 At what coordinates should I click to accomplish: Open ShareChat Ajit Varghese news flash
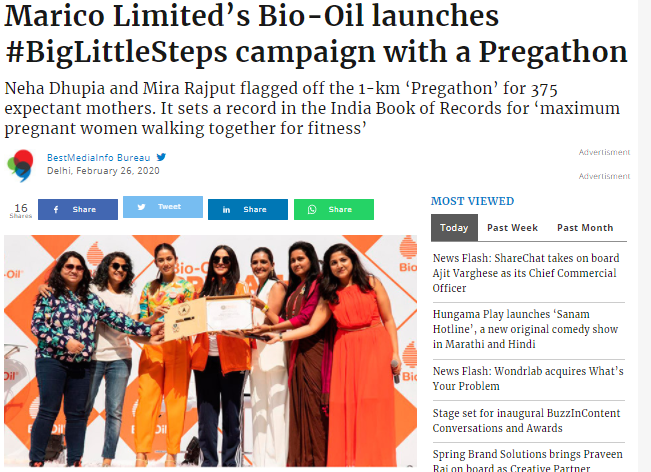526,273
